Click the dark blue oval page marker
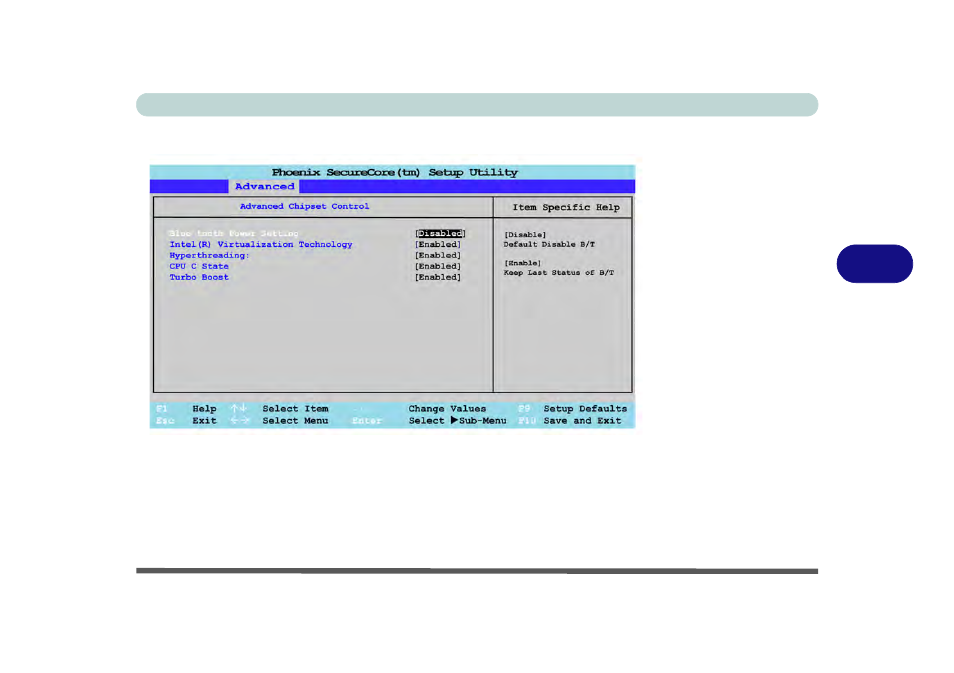This screenshot has height=673, width=954. coord(875,263)
